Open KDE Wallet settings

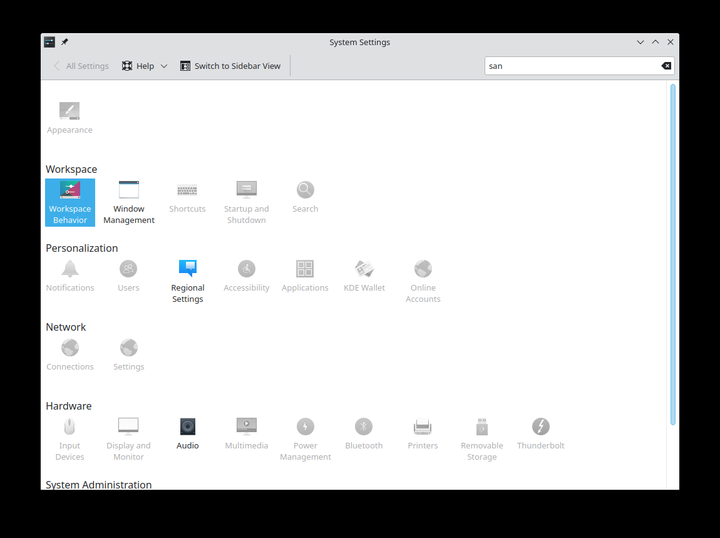pos(364,276)
